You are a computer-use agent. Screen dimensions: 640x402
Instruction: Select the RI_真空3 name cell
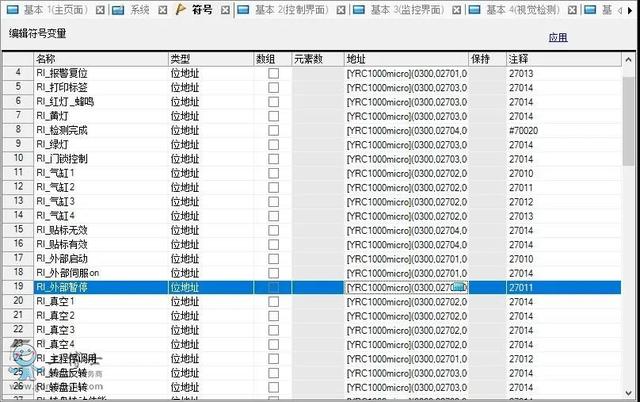click(x=101, y=330)
